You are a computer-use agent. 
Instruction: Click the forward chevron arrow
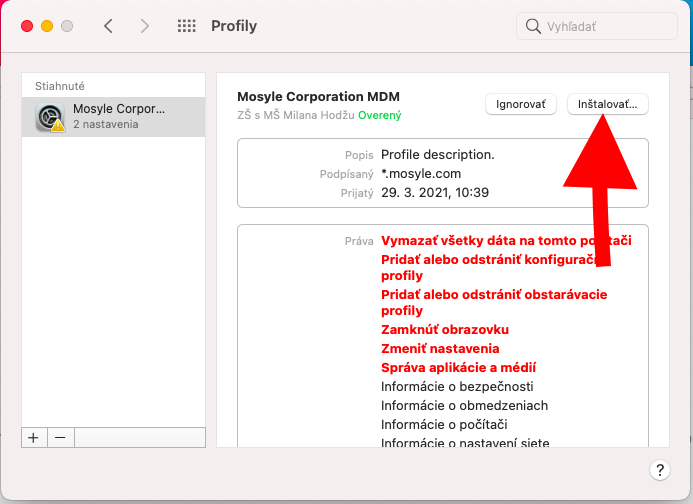click(x=145, y=26)
